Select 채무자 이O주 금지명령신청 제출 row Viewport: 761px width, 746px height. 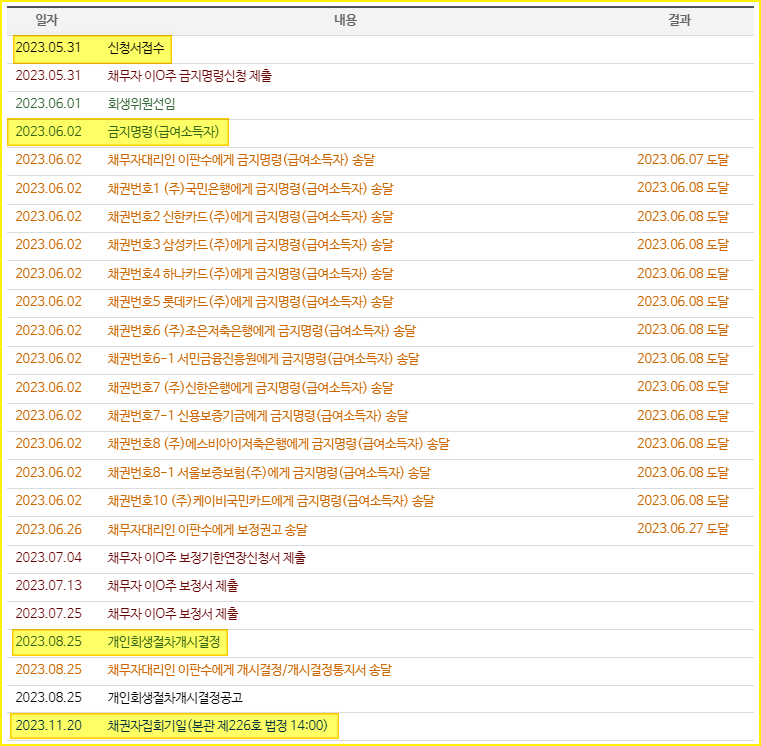tap(380, 76)
